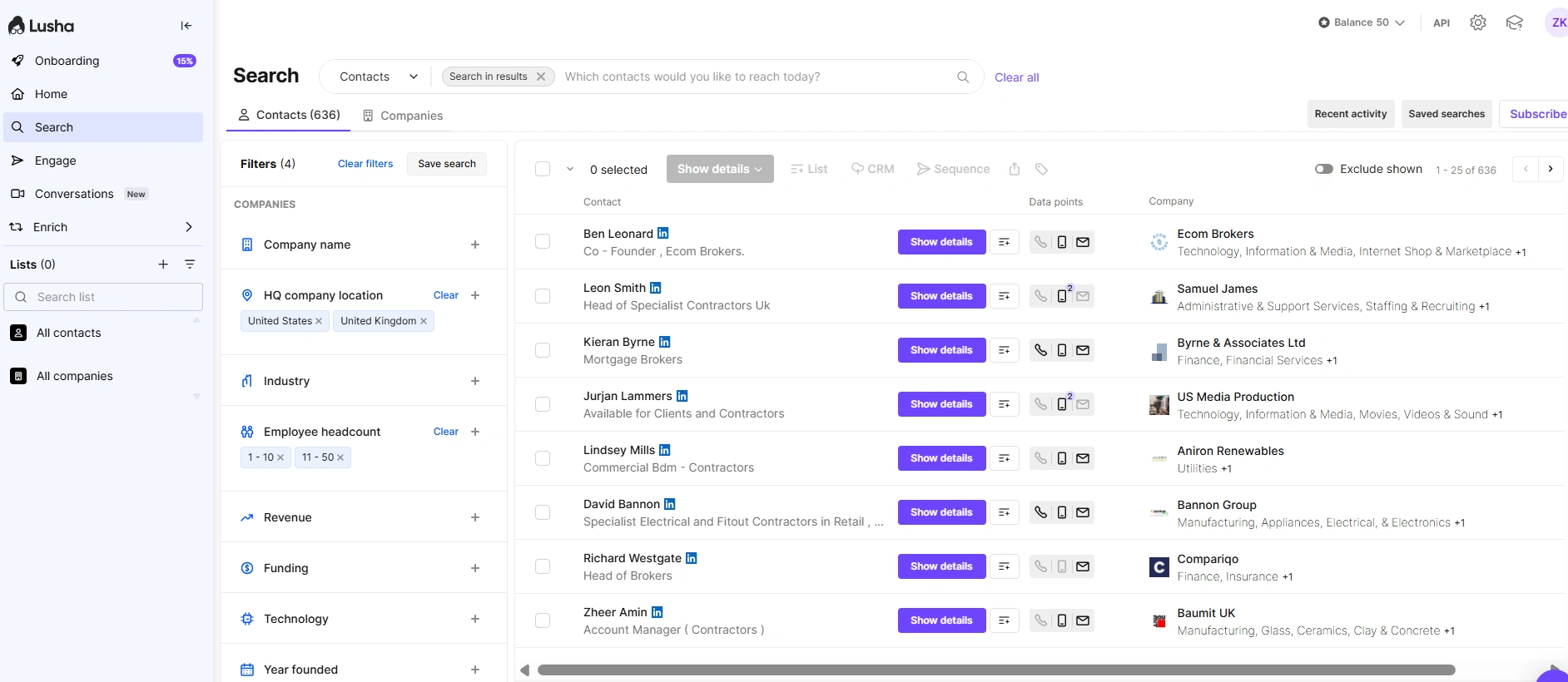Switch to the Companies tab
Image resolution: width=1568 pixels, height=682 pixels.
point(403,116)
